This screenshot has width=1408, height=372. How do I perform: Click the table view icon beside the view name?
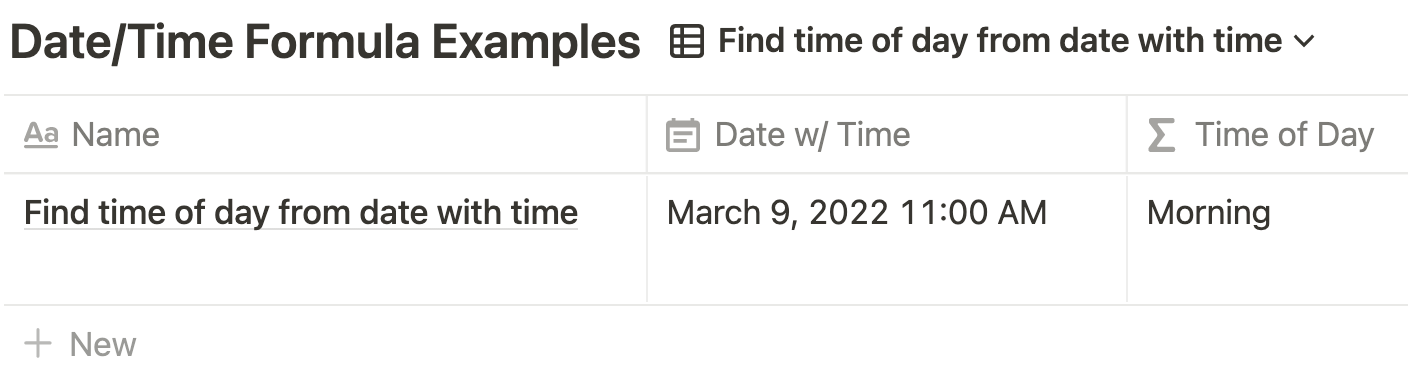[686, 42]
